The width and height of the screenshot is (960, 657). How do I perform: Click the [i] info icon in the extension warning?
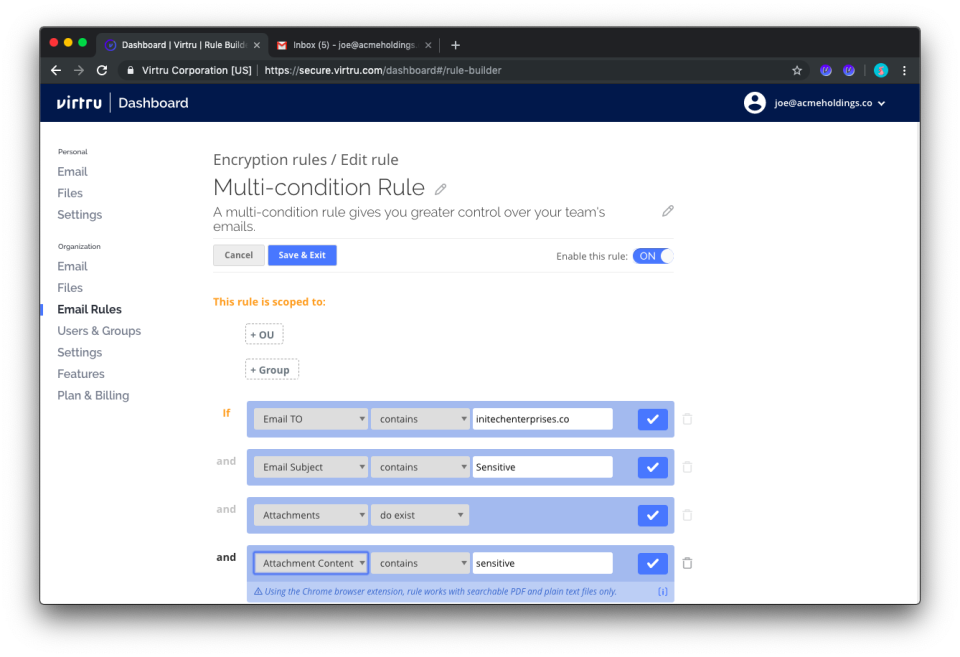click(662, 591)
